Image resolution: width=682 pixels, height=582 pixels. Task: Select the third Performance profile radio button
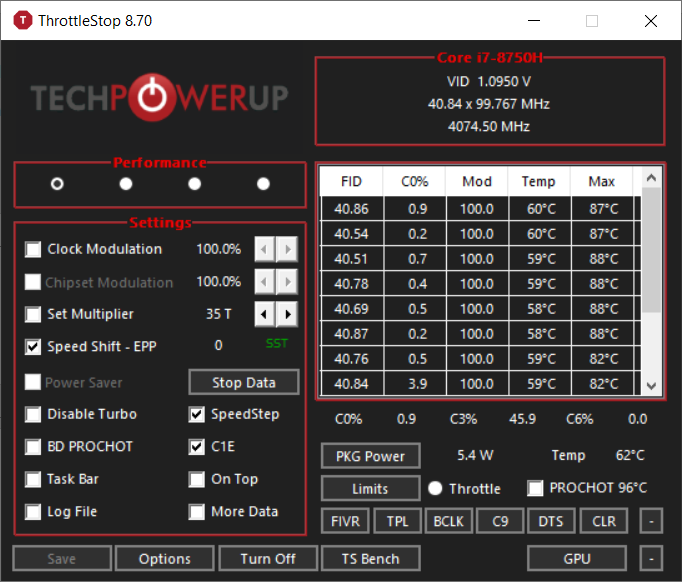[x=194, y=184]
